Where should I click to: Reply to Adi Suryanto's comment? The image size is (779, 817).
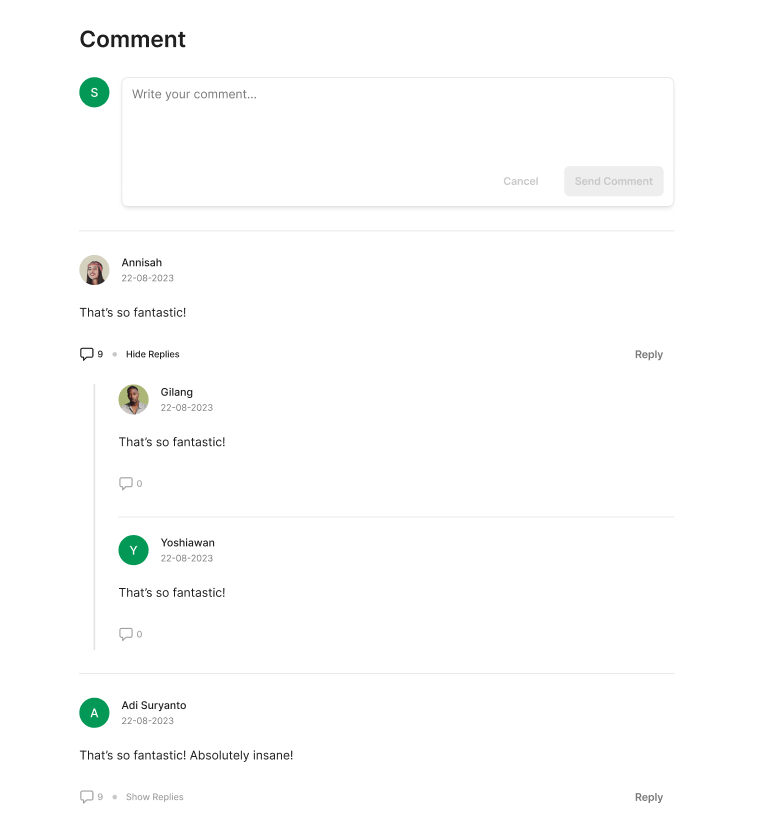(649, 797)
